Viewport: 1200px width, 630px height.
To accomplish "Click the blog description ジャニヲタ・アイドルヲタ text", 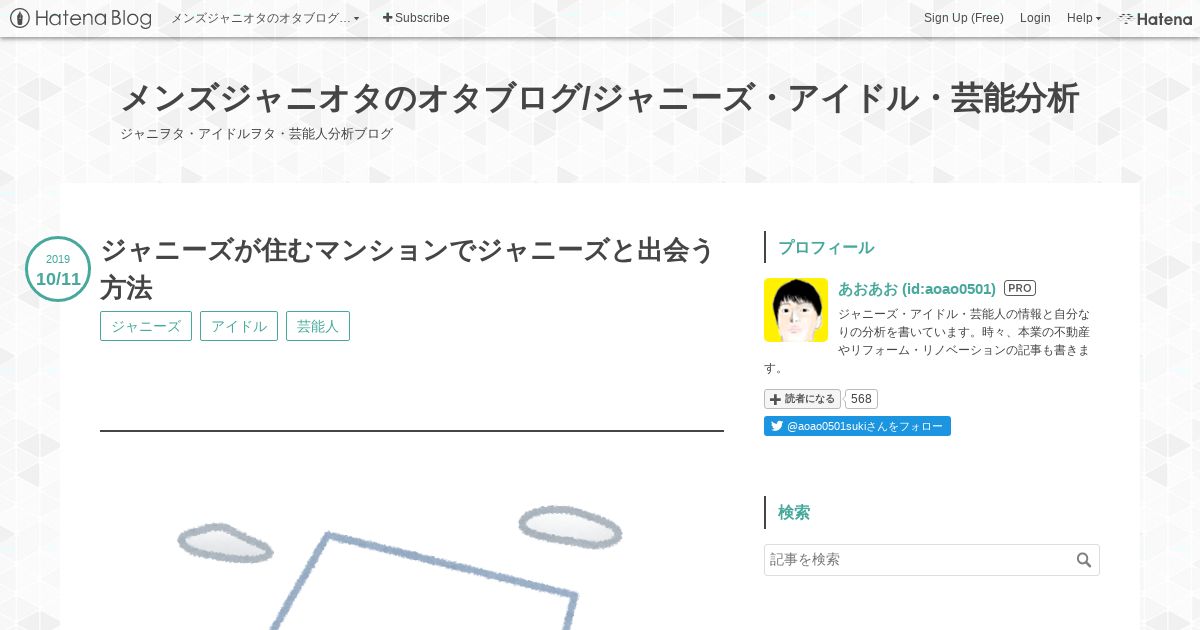I will pos(257,134).
